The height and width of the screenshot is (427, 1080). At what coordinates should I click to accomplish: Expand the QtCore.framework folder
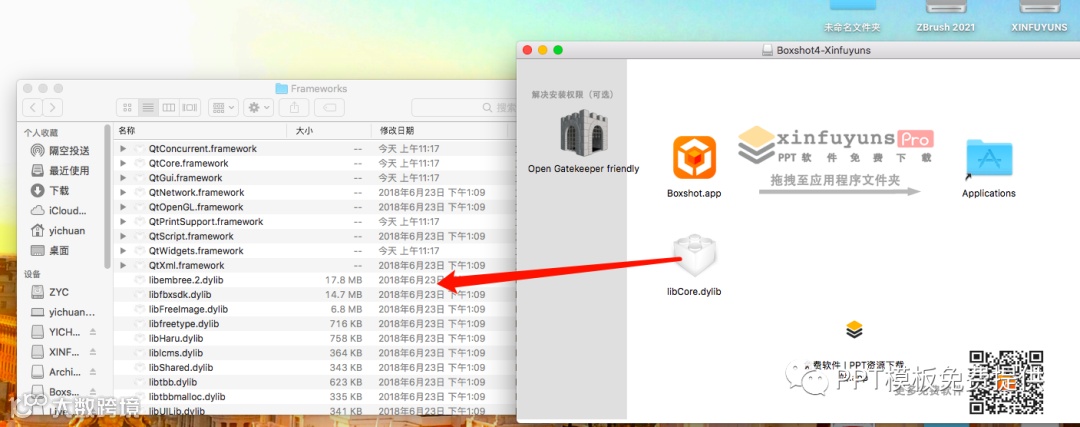point(123,163)
